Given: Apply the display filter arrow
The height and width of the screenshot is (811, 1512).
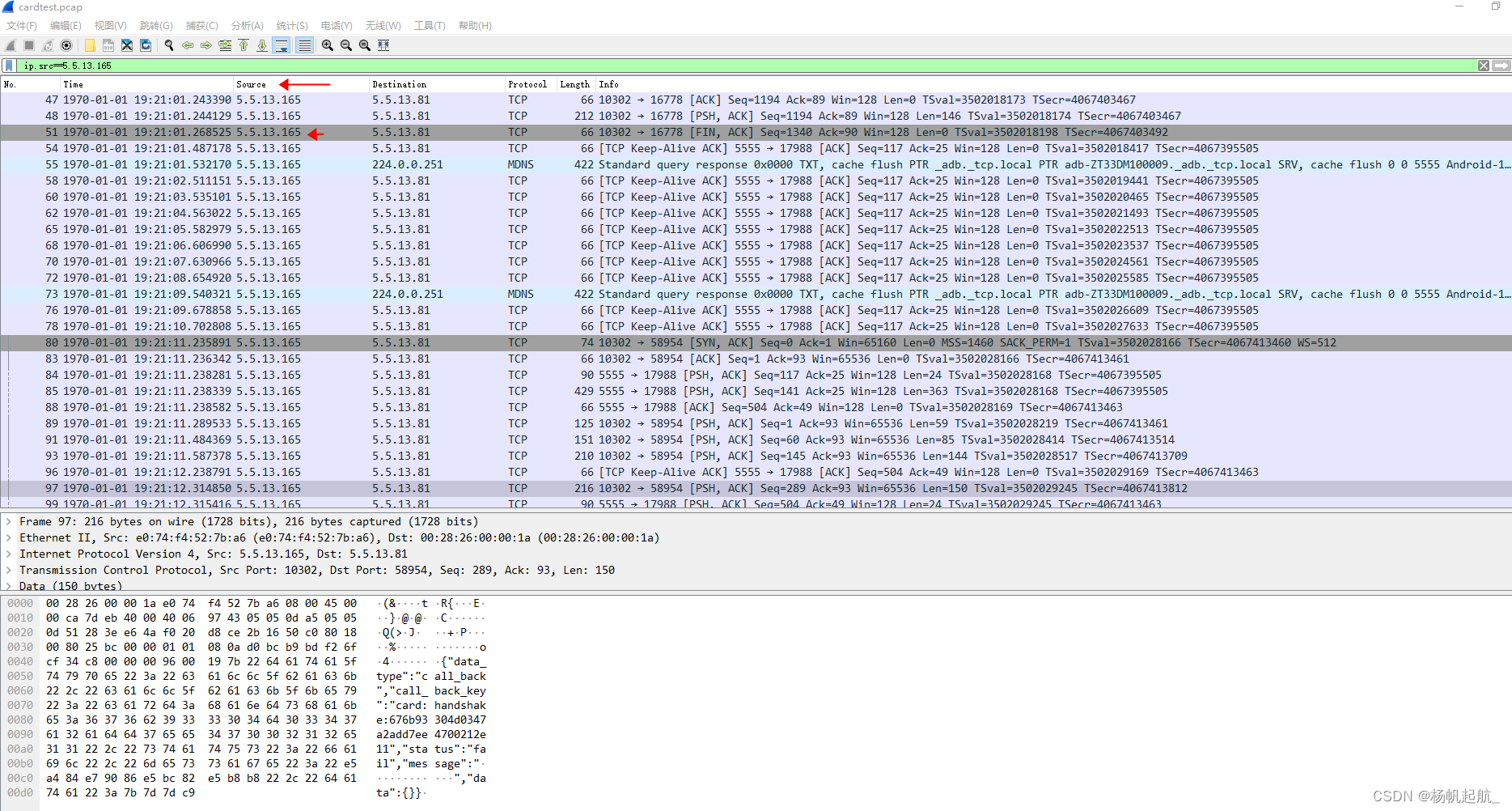Looking at the screenshot, I should point(1501,66).
